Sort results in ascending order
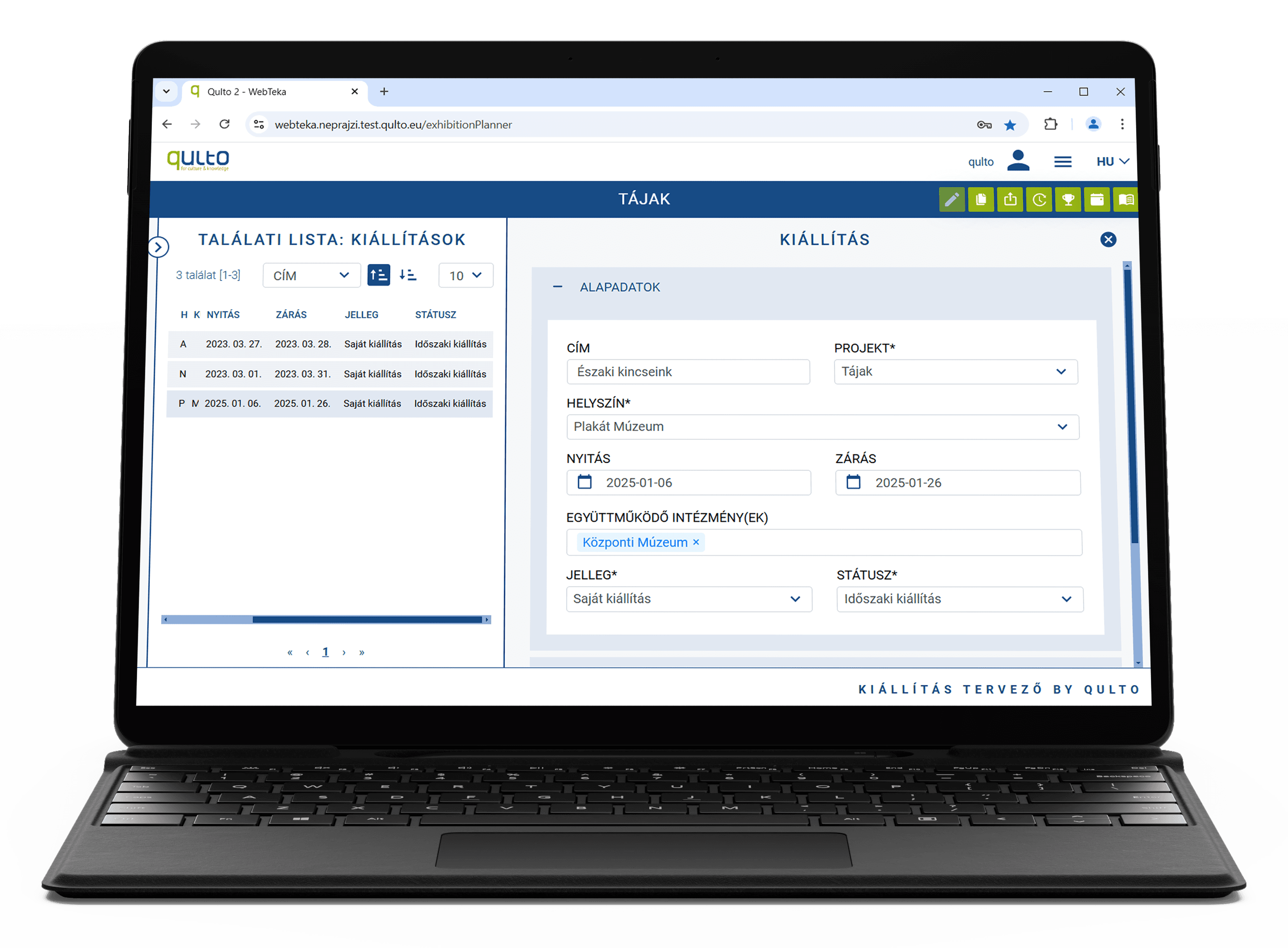Viewport: 1288px width, 948px height. pyautogui.click(x=379, y=275)
